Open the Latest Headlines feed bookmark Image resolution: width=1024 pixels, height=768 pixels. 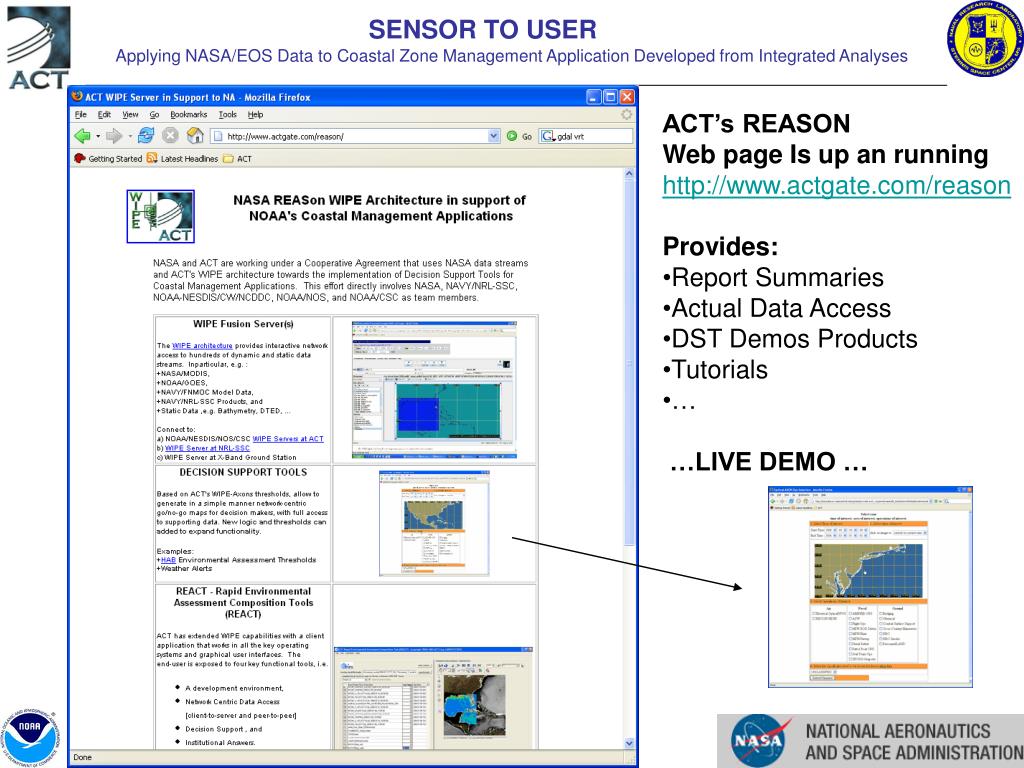pyautogui.click(x=182, y=158)
